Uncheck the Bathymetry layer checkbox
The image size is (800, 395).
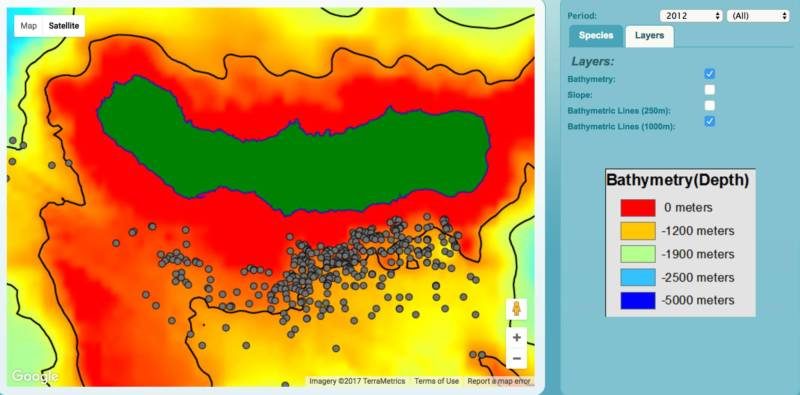pyautogui.click(x=709, y=74)
